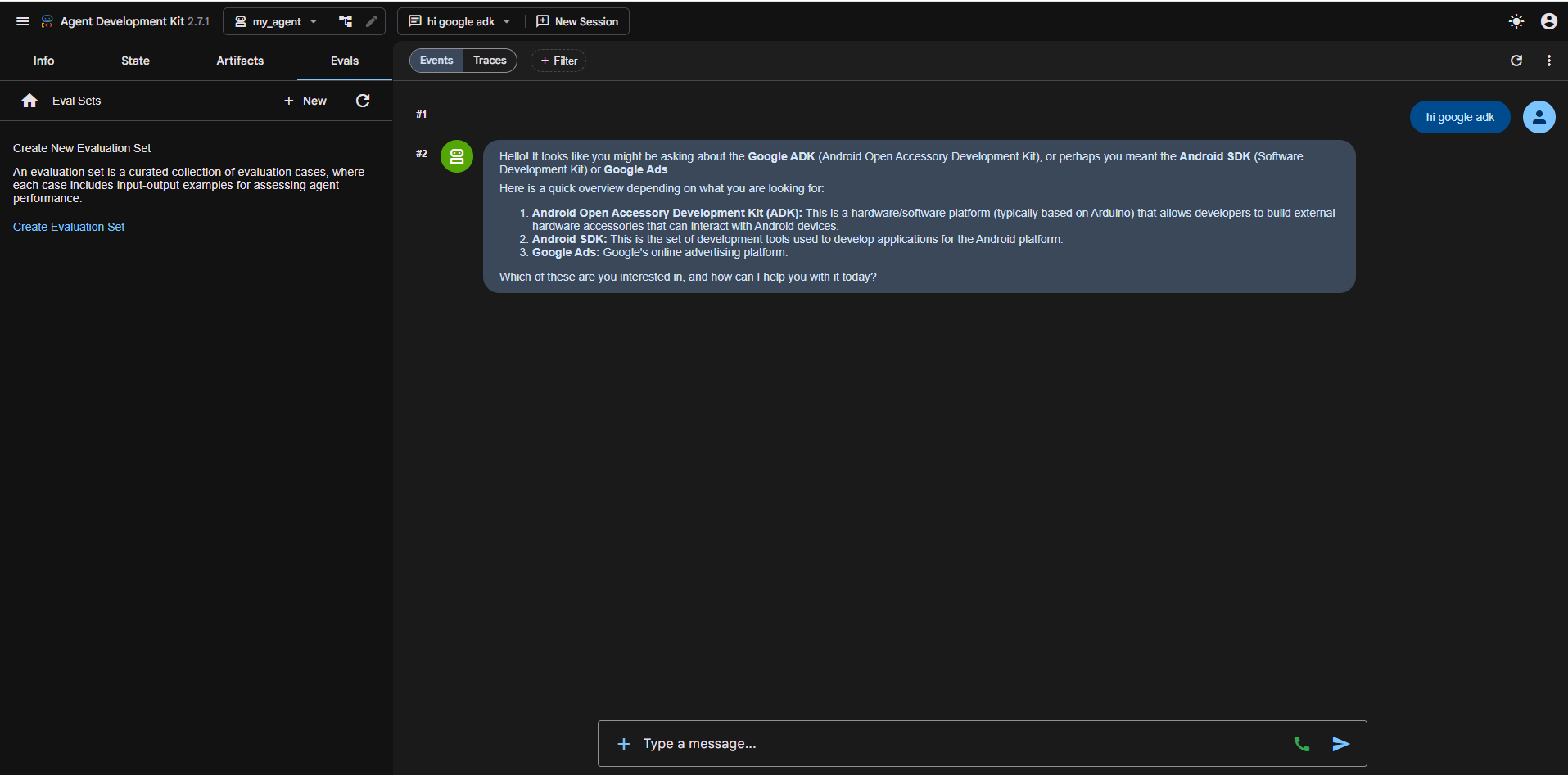Start a voice call with phone icon
The height and width of the screenshot is (775, 1568).
[1302, 744]
